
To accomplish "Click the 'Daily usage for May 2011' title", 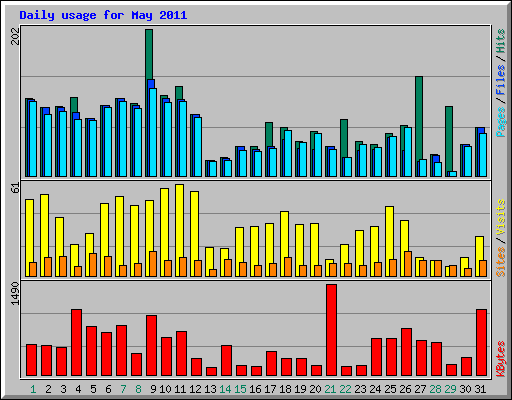I will click(103, 15).
